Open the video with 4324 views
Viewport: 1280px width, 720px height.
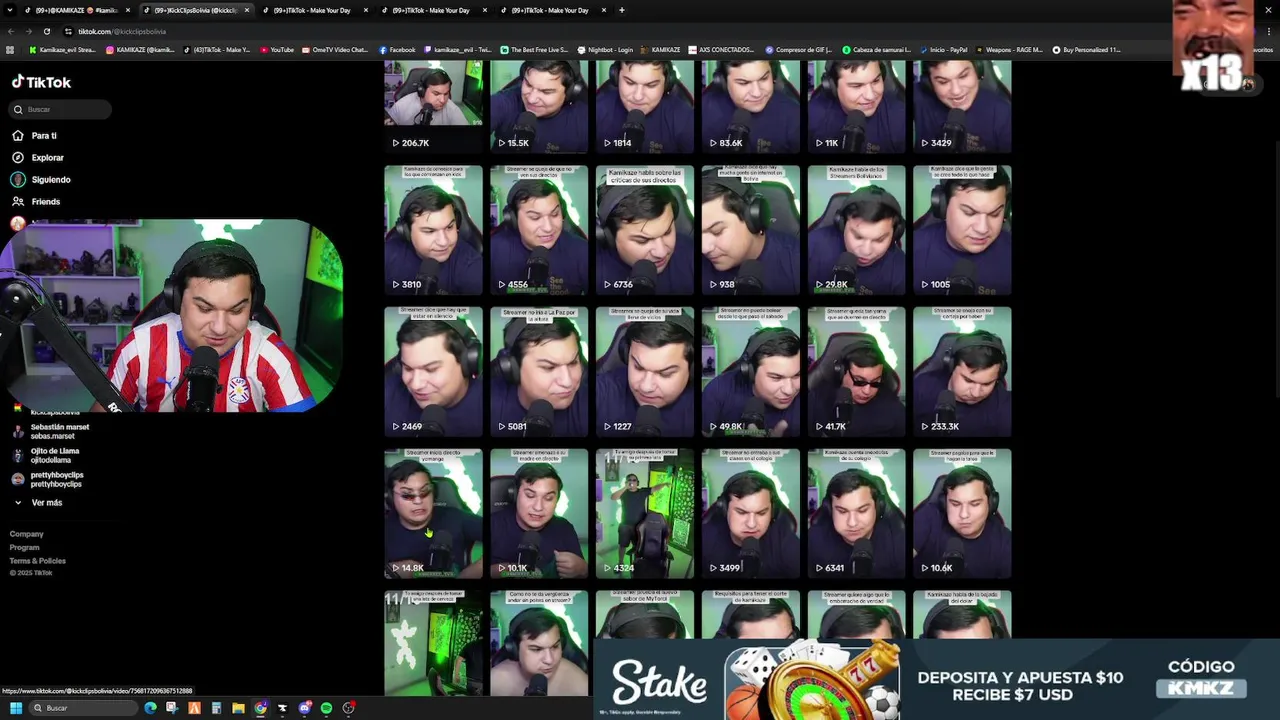[645, 514]
